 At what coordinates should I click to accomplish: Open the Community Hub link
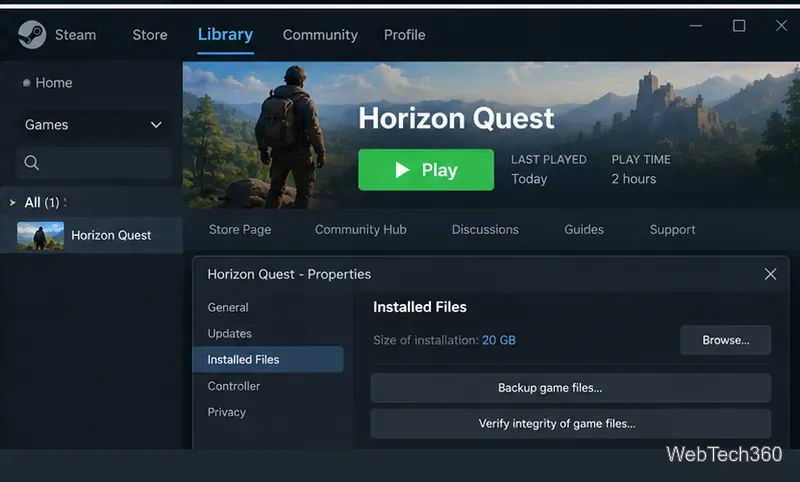coord(361,230)
